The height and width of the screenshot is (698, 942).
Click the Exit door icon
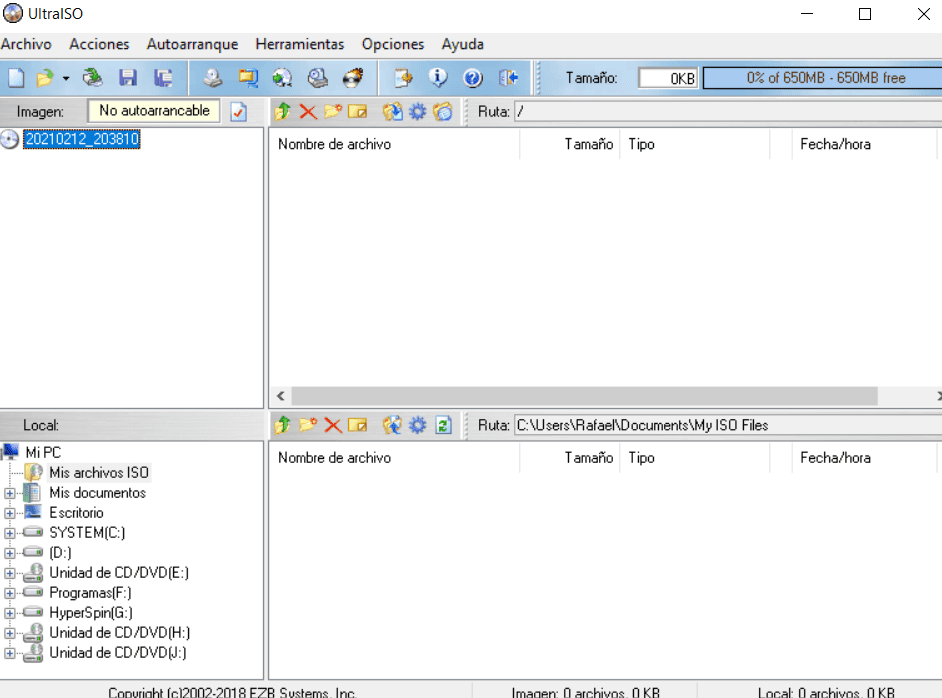[508, 77]
